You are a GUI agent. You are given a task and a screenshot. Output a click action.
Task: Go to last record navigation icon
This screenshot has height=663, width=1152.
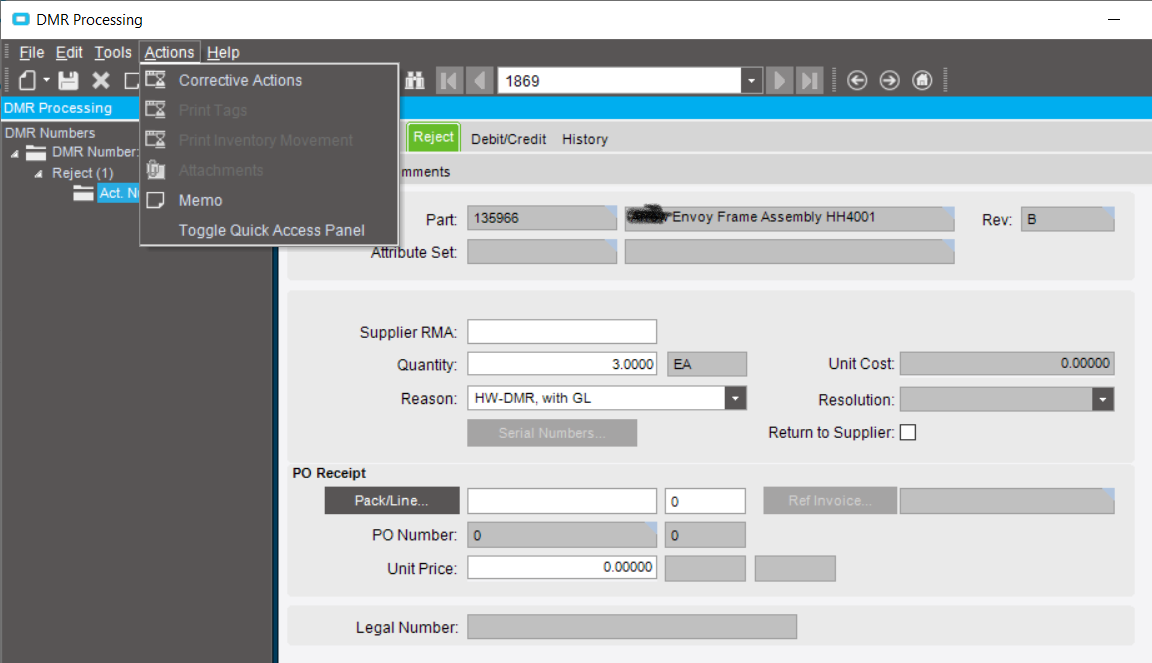[x=810, y=80]
